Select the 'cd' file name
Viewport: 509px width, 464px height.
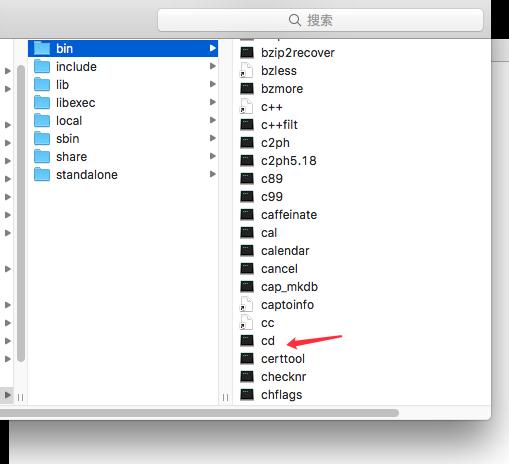[x=268, y=341]
